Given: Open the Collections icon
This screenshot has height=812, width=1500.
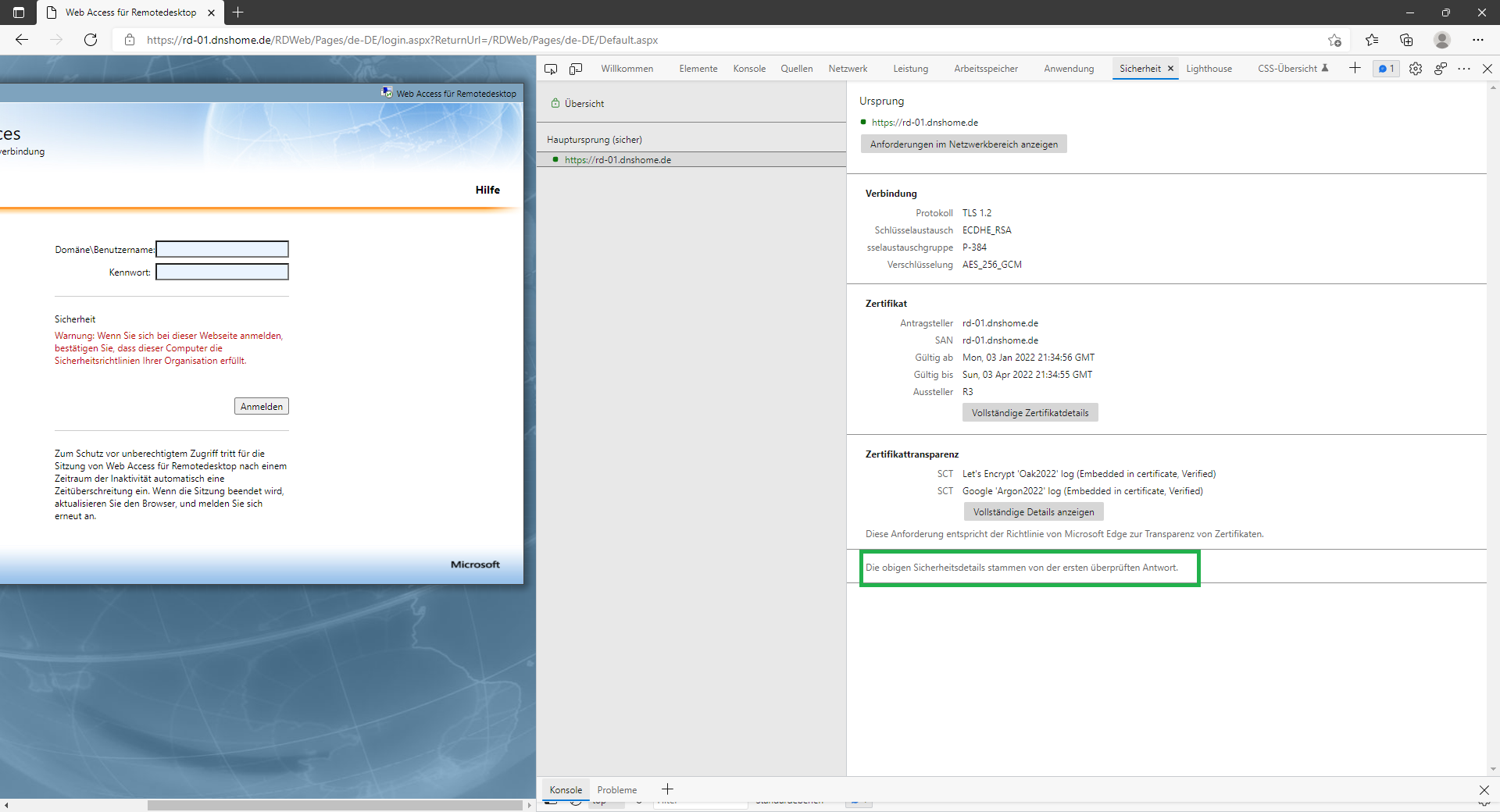Looking at the screenshot, I should (x=1406, y=40).
